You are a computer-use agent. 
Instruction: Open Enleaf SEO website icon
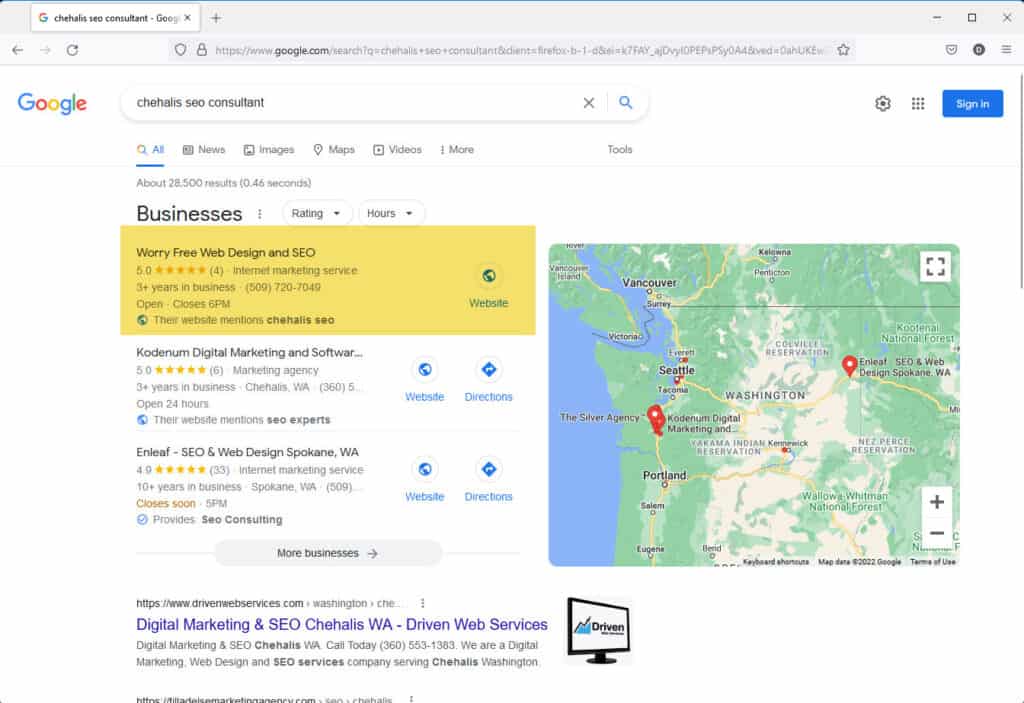point(424,470)
